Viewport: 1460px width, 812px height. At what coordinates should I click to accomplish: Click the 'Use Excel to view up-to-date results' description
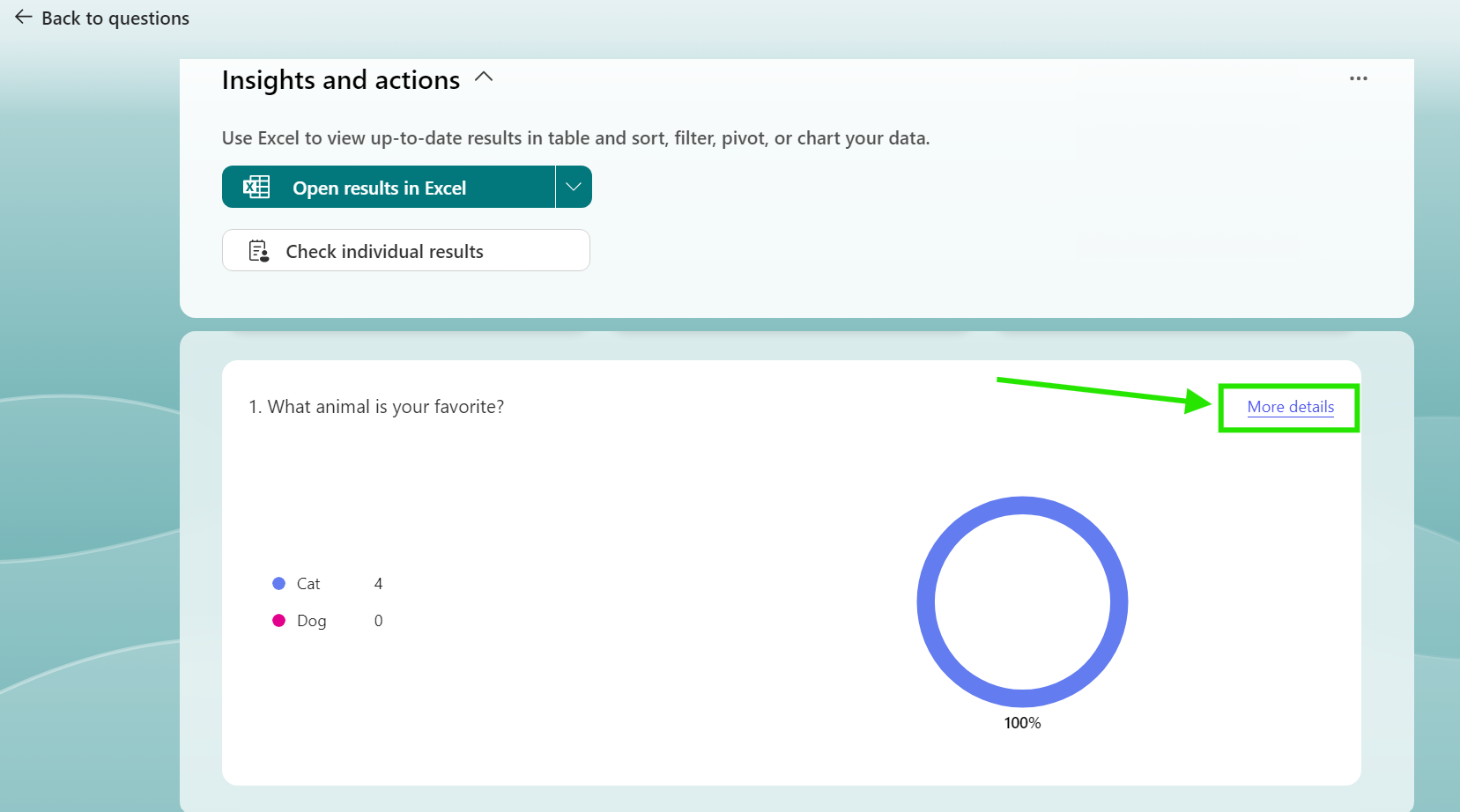pos(576,138)
